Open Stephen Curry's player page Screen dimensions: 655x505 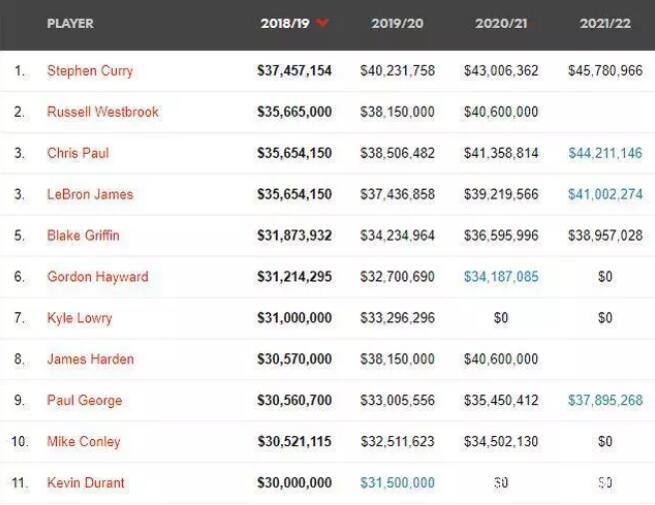[90, 71]
